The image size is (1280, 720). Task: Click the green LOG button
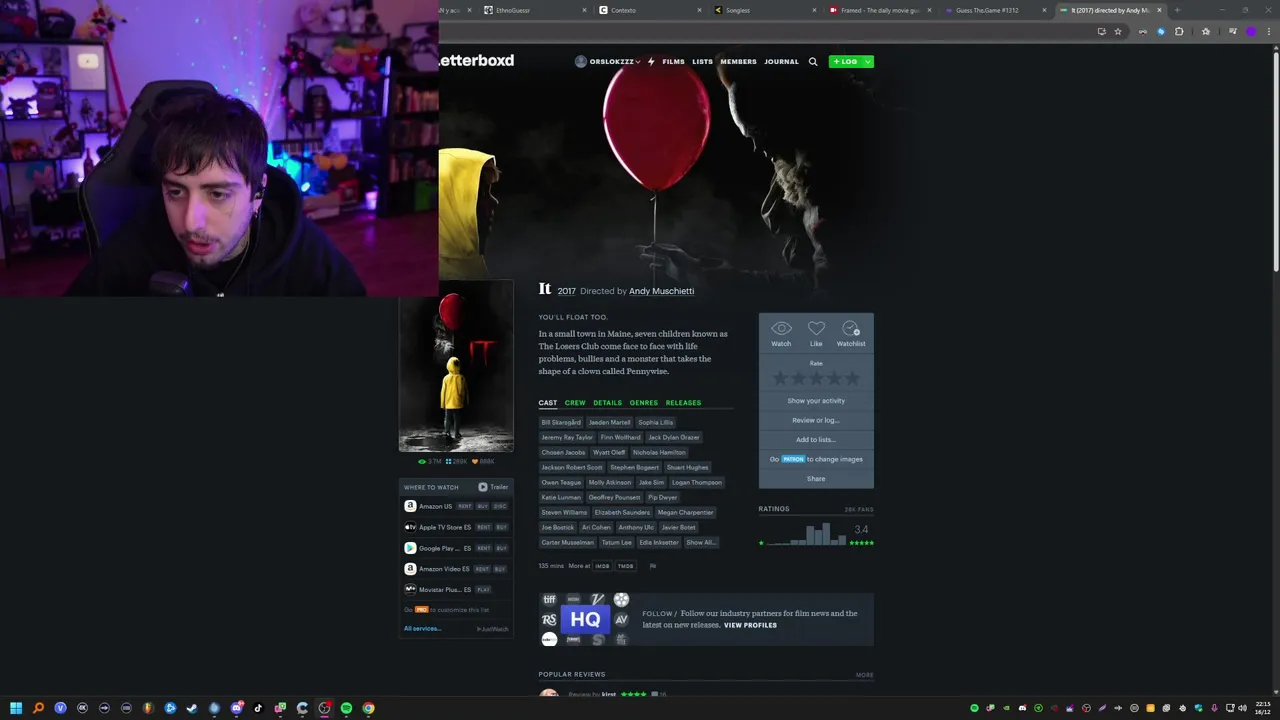point(845,61)
